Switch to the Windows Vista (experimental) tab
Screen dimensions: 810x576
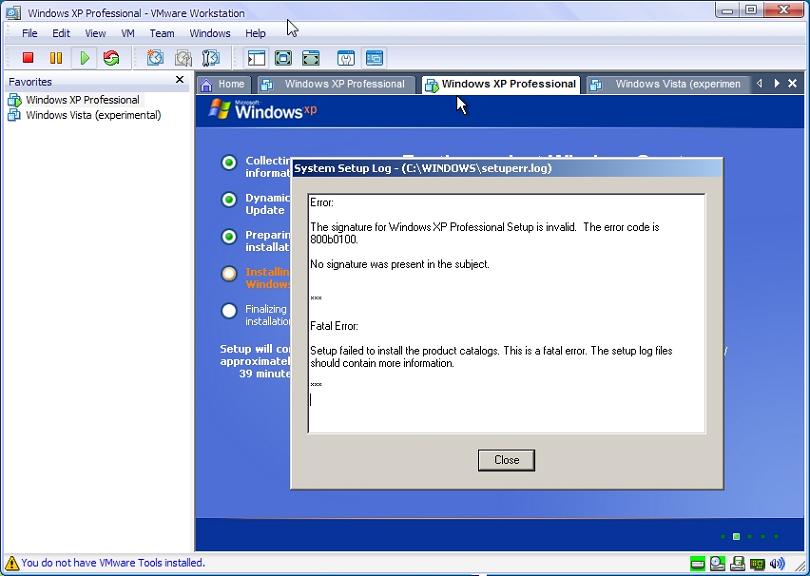click(667, 84)
